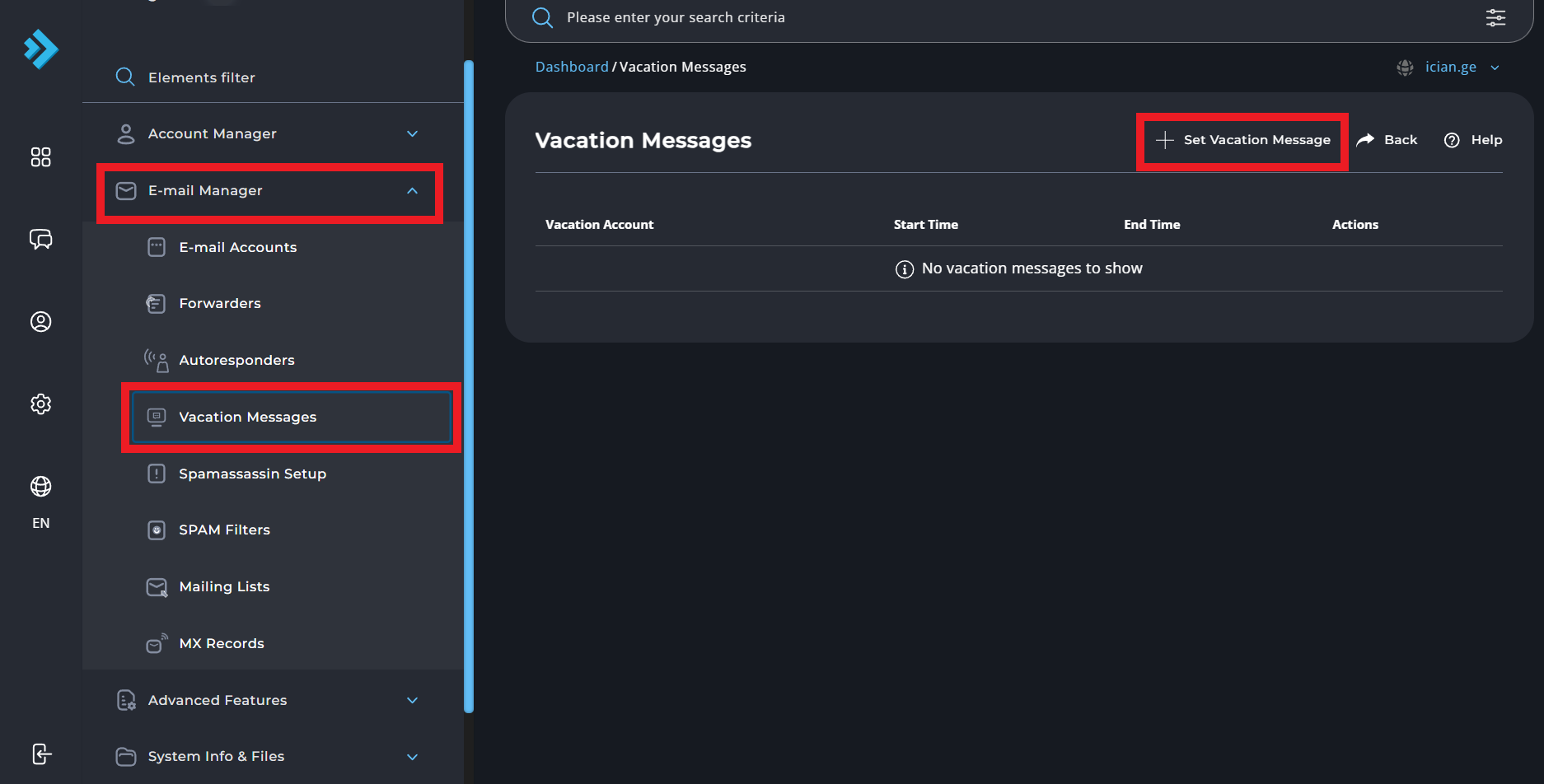Click the search filter settings sliders icon
This screenshot has width=1544, height=784.
(x=1495, y=17)
